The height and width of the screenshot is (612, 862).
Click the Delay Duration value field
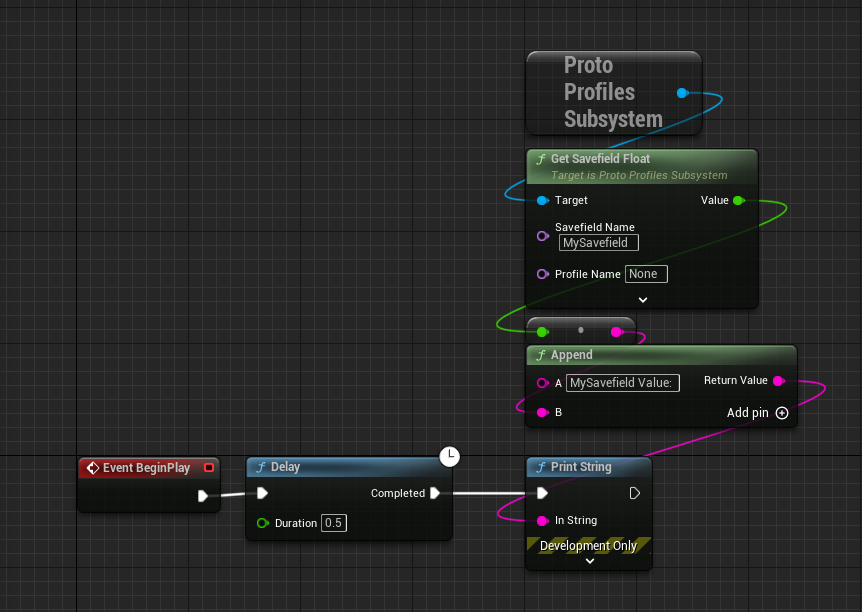click(333, 523)
